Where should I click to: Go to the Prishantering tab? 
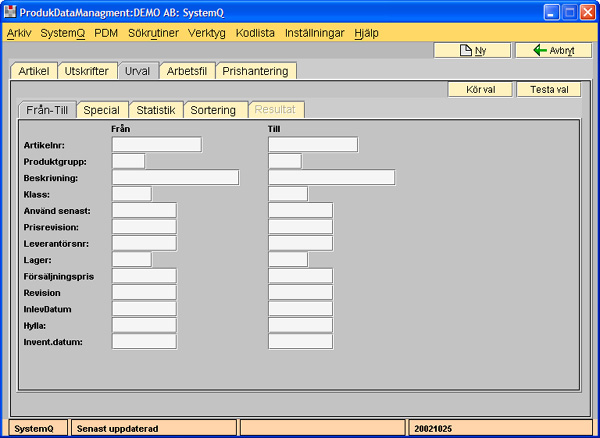click(256, 71)
